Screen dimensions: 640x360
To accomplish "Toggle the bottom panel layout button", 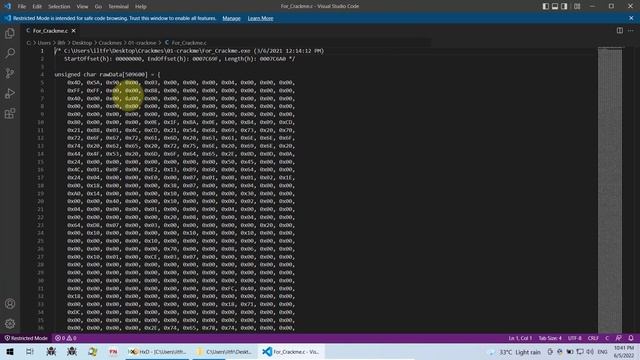I will (555, 6).
